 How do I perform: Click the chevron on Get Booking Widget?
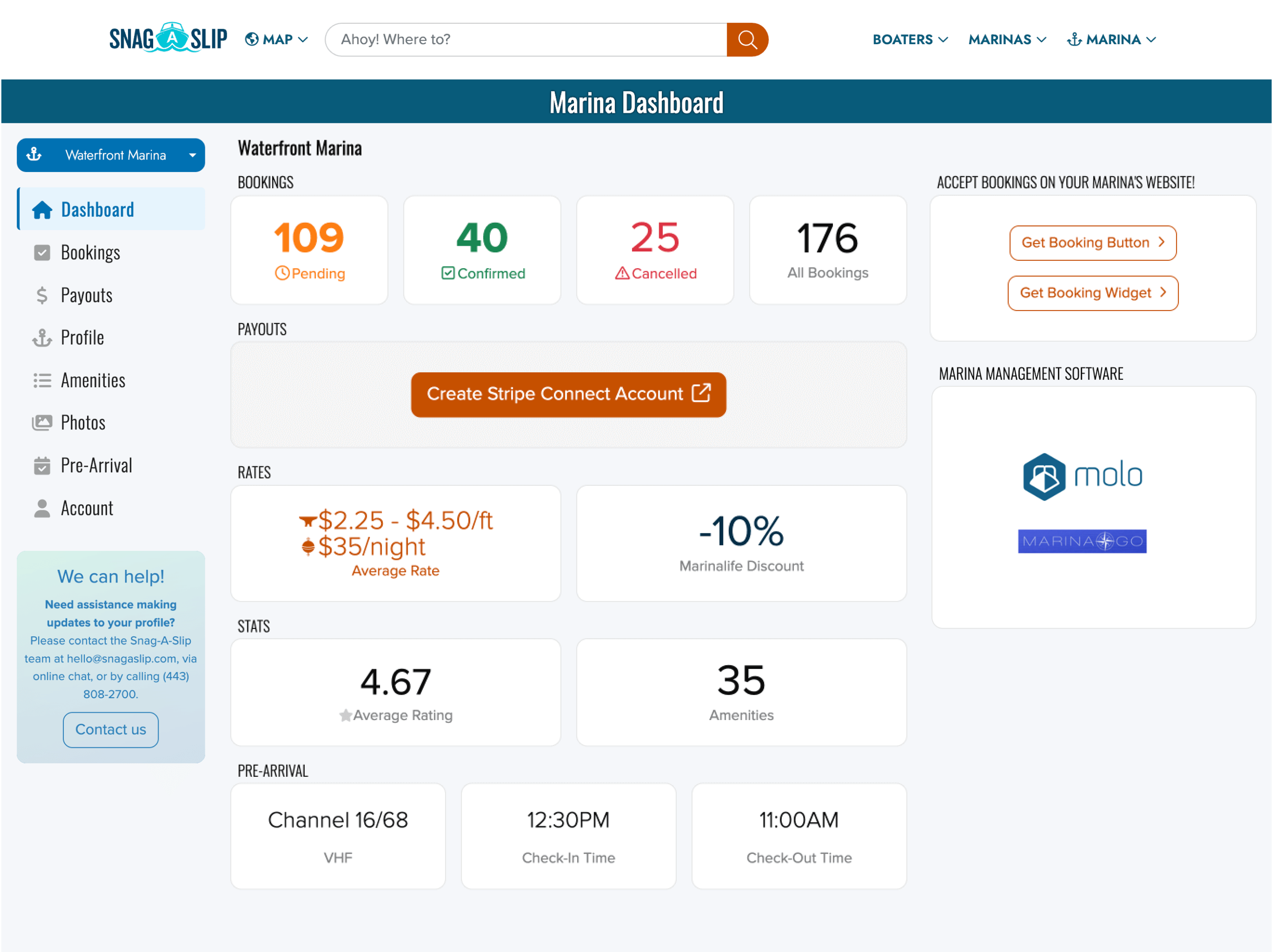pyautogui.click(x=1163, y=292)
